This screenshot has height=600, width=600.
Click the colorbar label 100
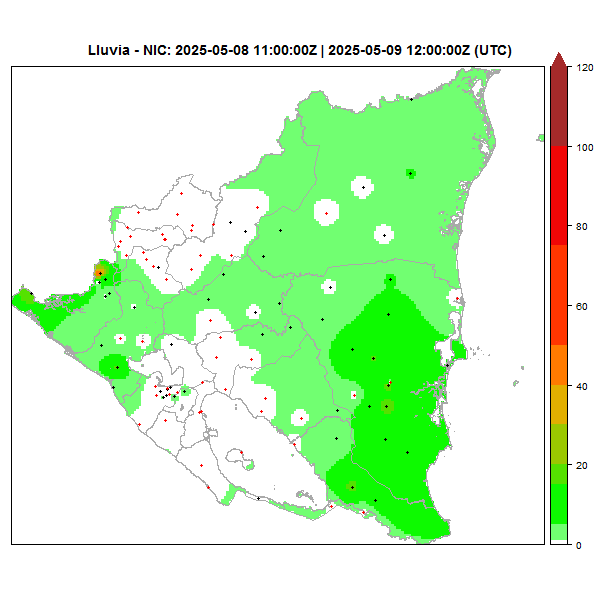pyautogui.click(x=585, y=147)
